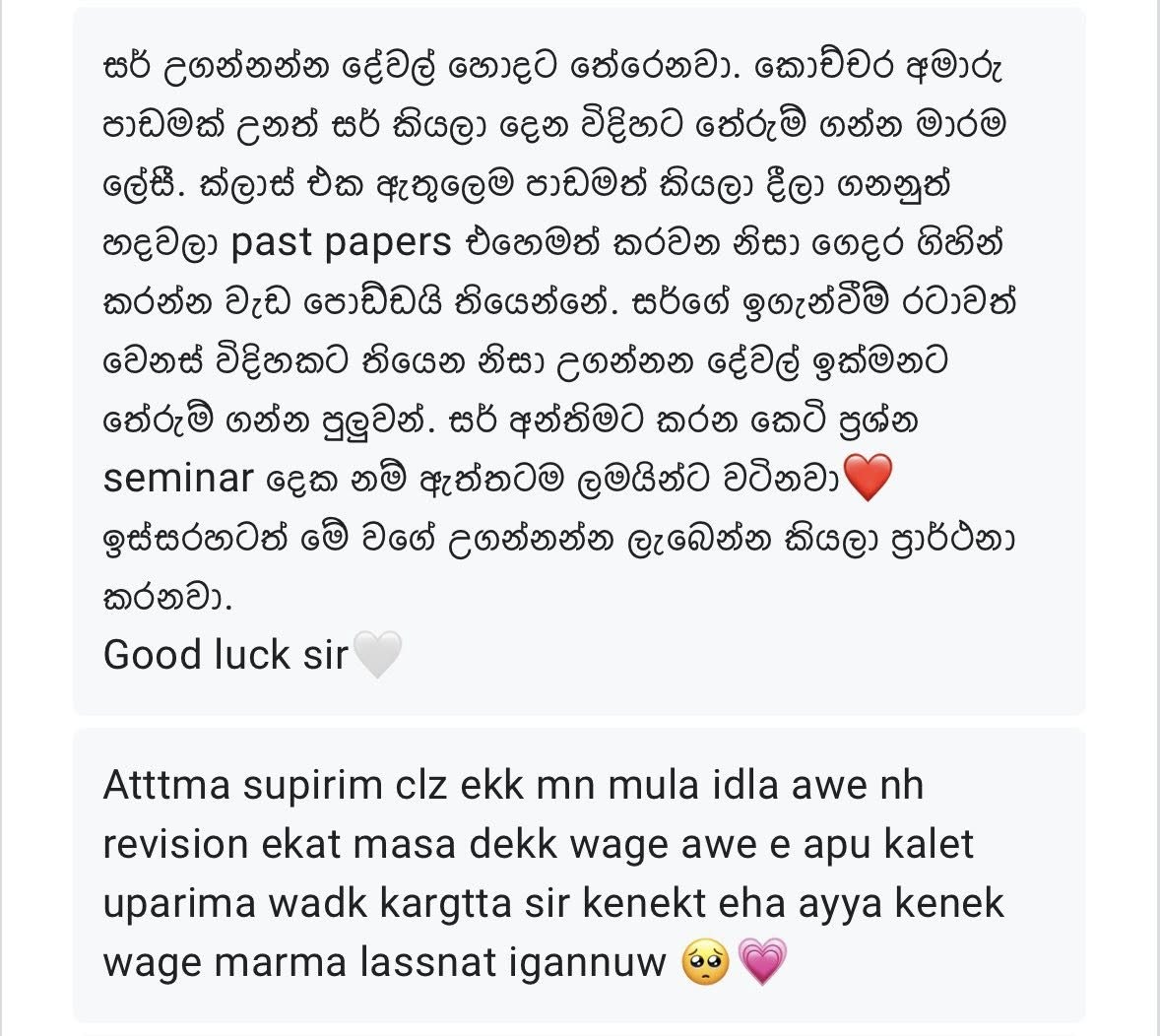The image size is (1160, 1036).
Task: Click the word 'Atttma' starting the second review
Action: pos(166,785)
